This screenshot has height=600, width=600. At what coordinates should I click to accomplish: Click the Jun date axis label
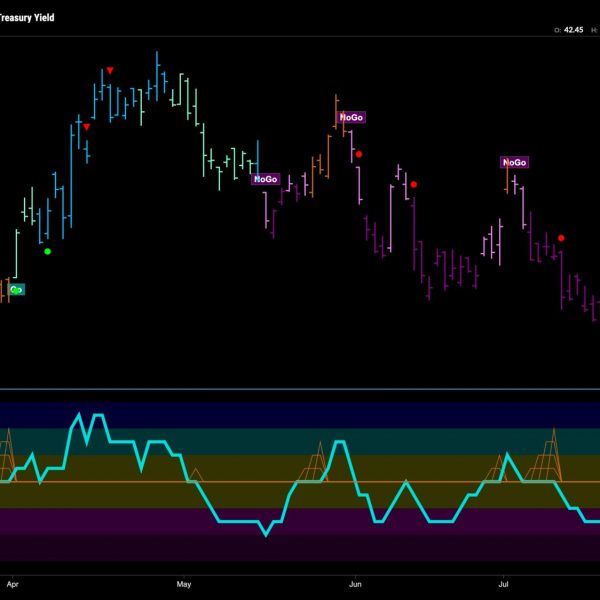click(x=355, y=584)
